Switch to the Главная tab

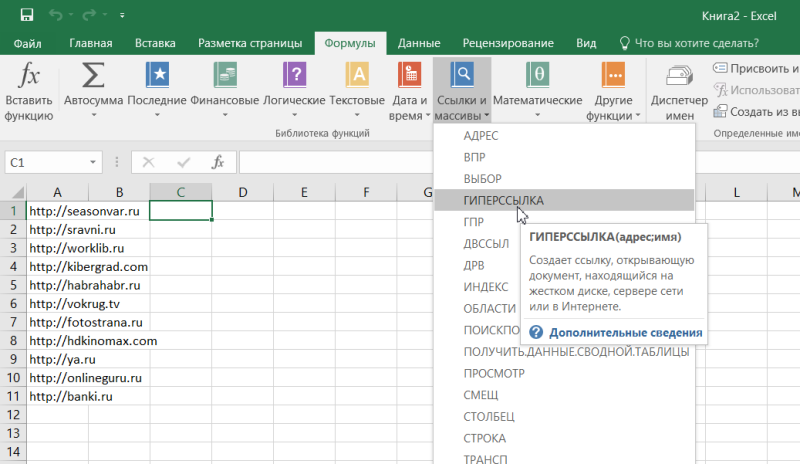(91, 43)
